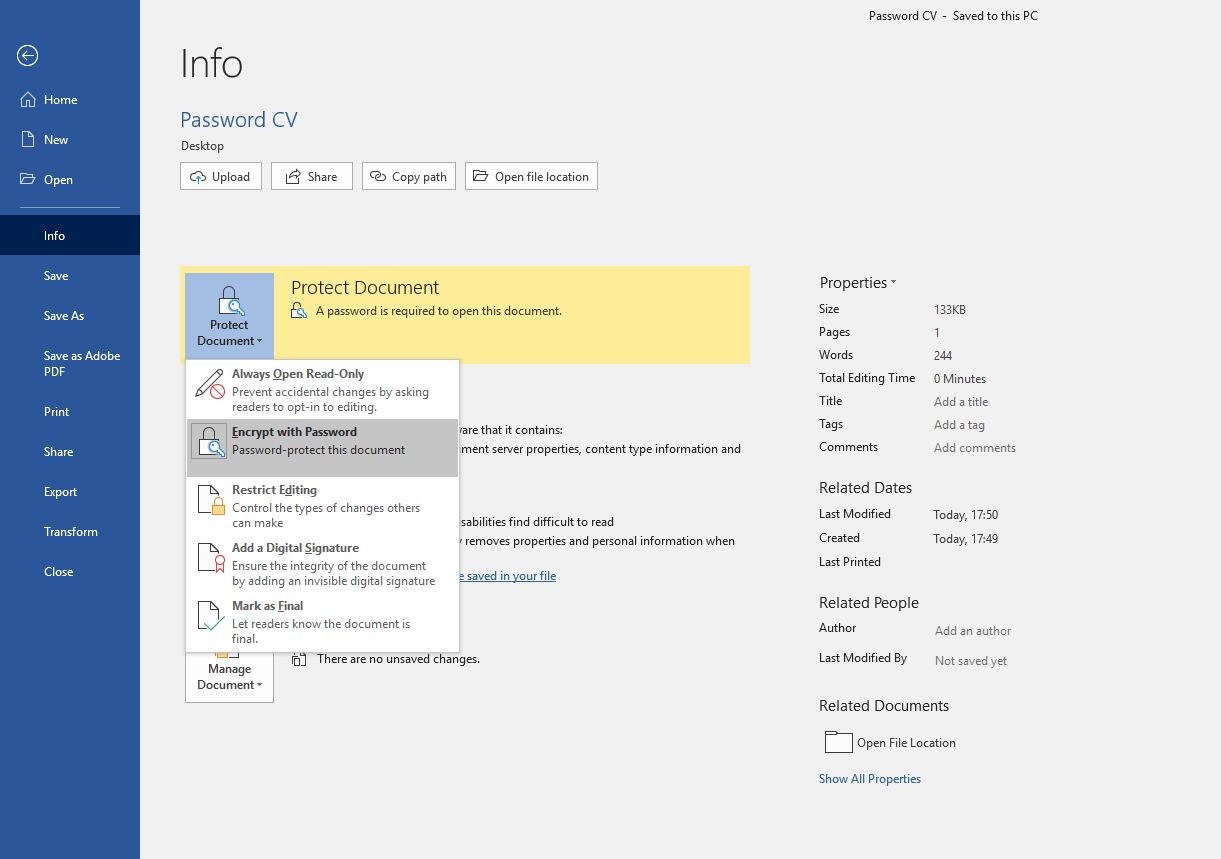
Task: Click the Open File Location folder icon
Action: click(x=838, y=742)
